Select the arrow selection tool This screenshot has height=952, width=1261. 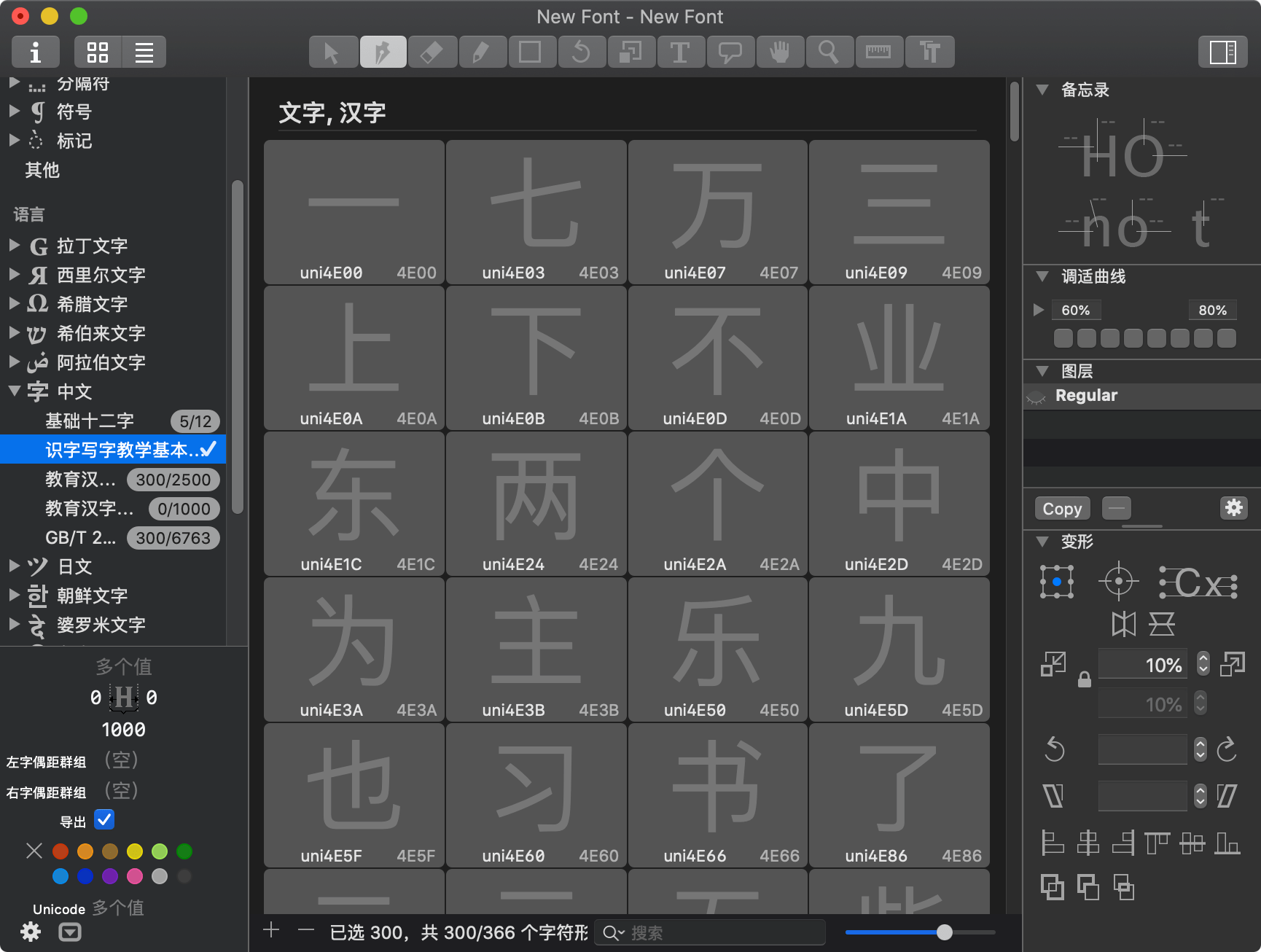[x=333, y=52]
